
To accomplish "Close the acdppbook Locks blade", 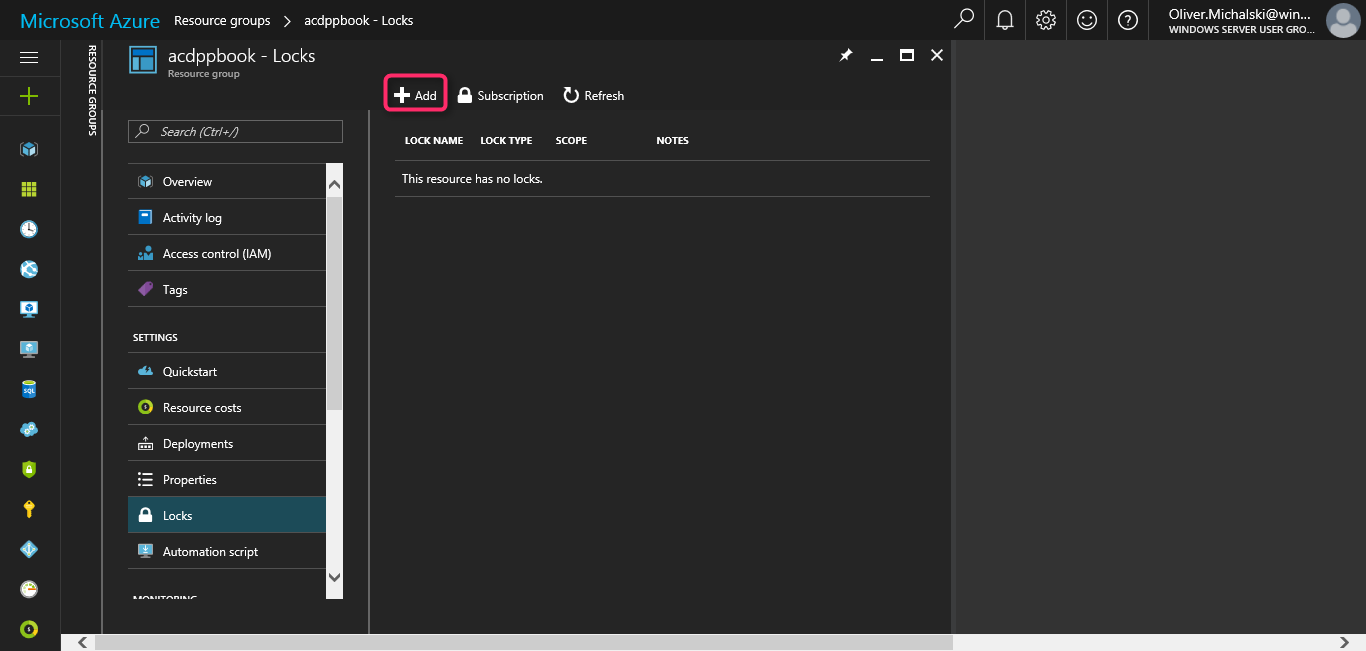I will coord(937,56).
